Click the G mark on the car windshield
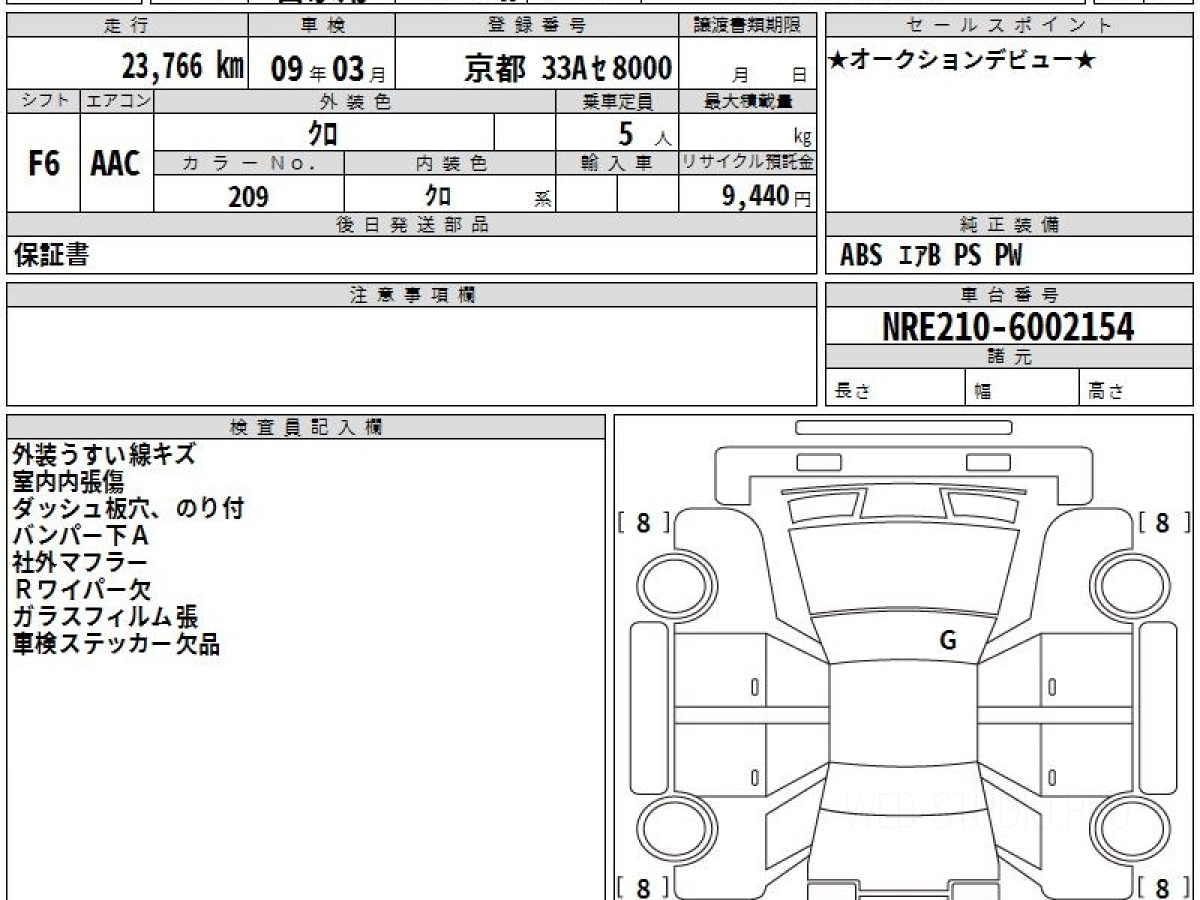 tap(948, 641)
